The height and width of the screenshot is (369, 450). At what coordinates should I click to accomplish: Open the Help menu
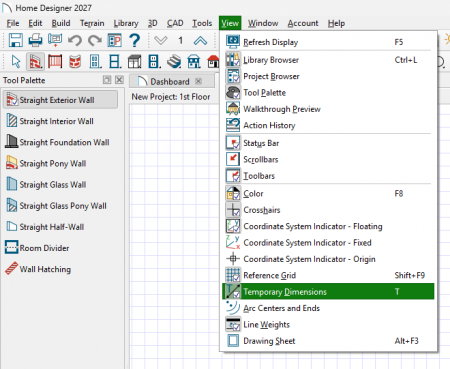click(x=336, y=23)
